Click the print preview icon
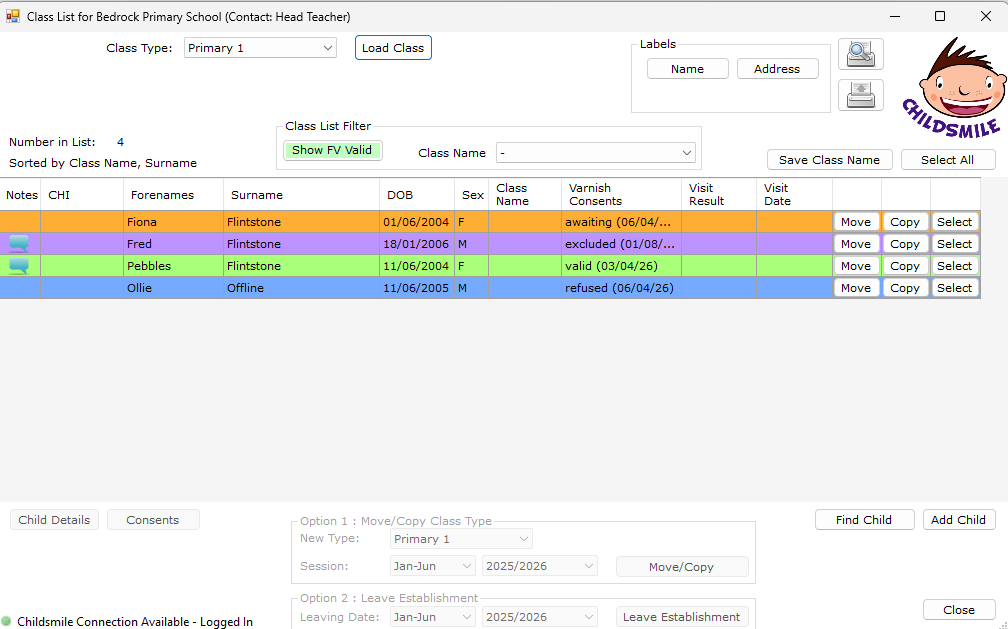This screenshot has height=629, width=1008. click(x=860, y=54)
